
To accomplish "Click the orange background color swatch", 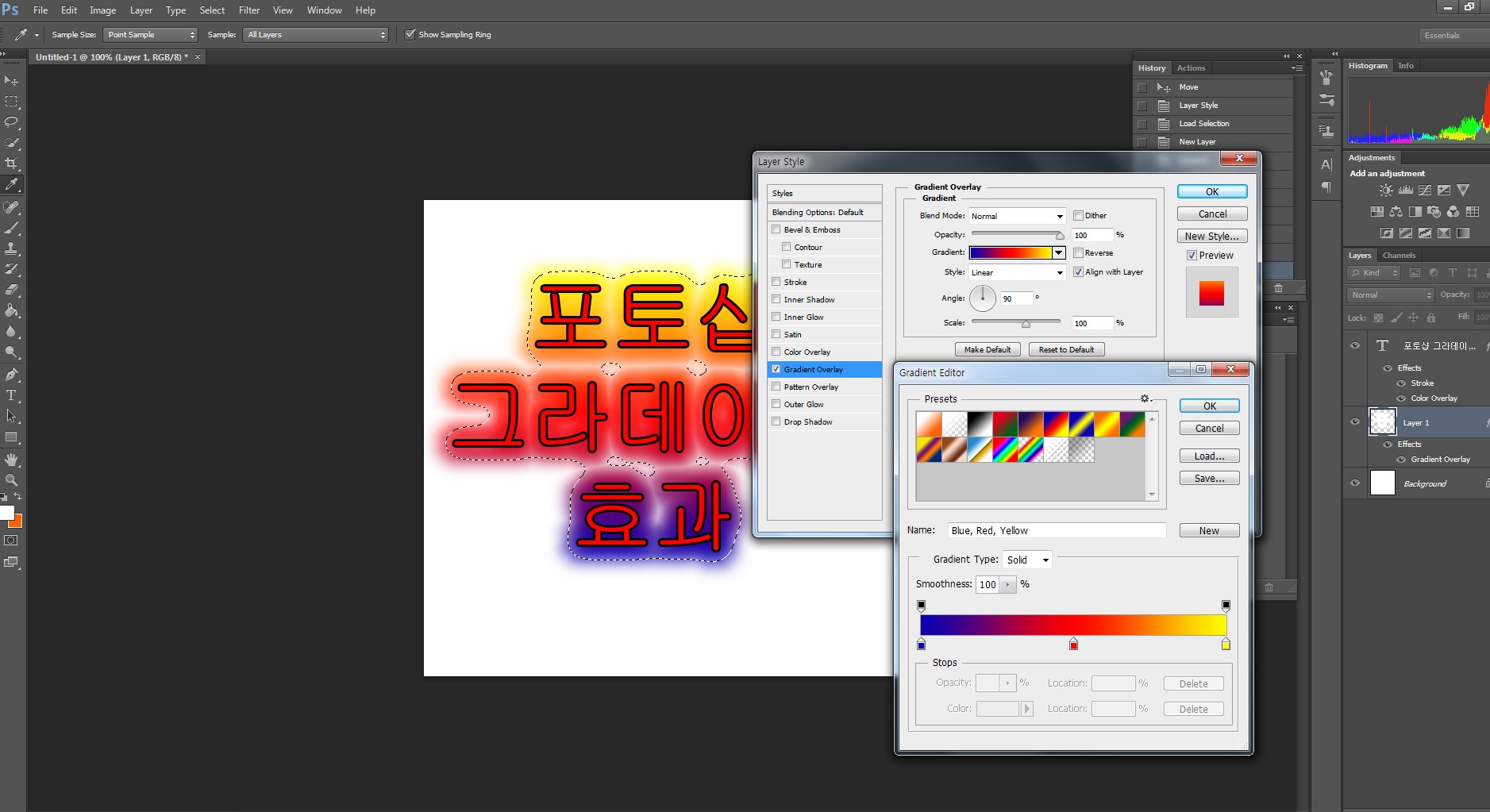I will click(x=17, y=522).
